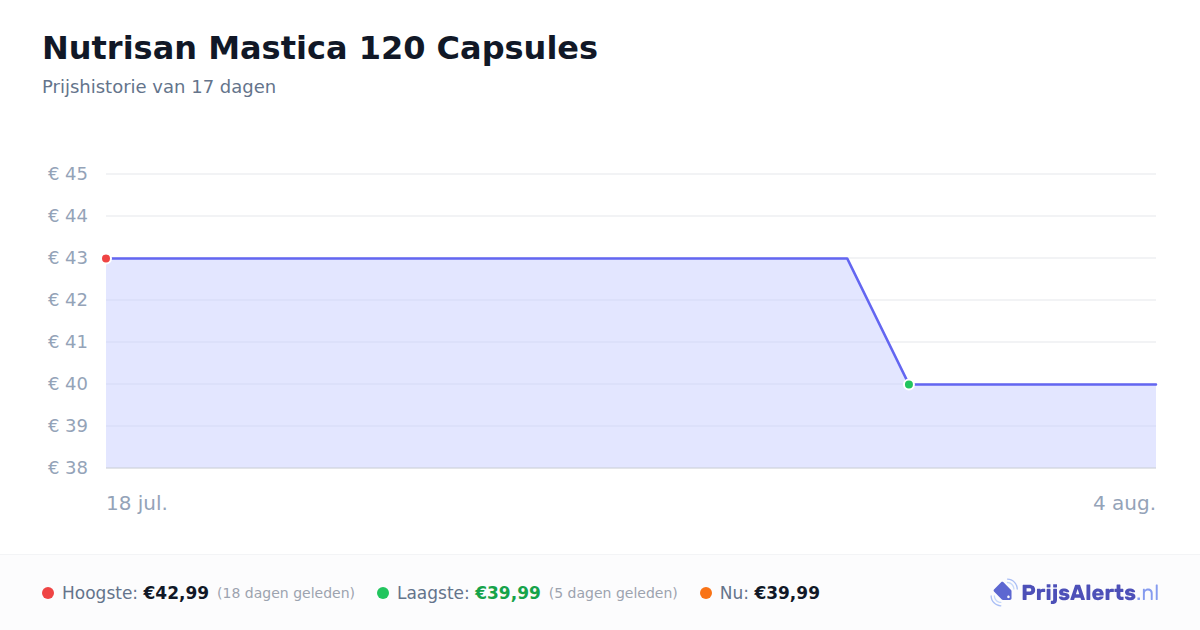The height and width of the screenshot is (630, 1200).
Task: Click the 18 dagen geleden note
Action: tap(286, 593)
